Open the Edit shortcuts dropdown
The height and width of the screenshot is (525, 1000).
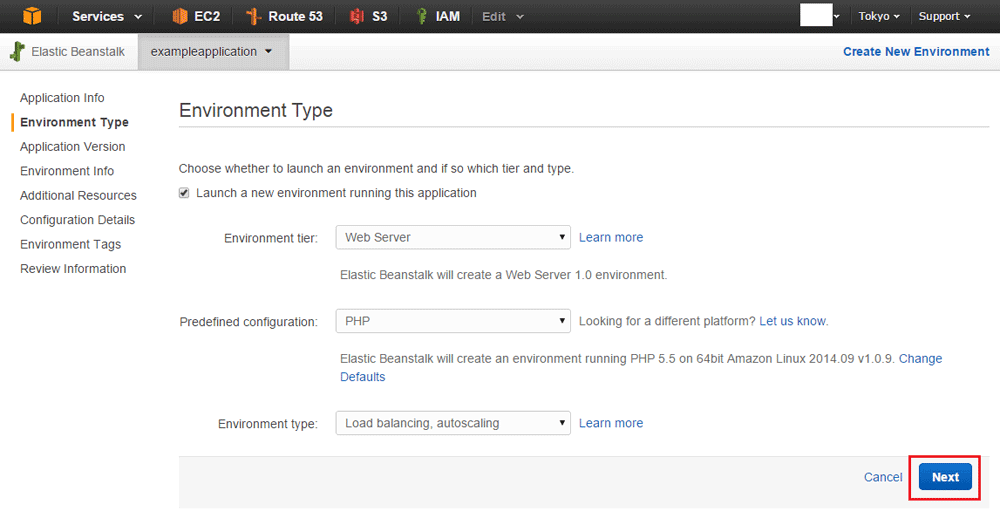point(503,17)
